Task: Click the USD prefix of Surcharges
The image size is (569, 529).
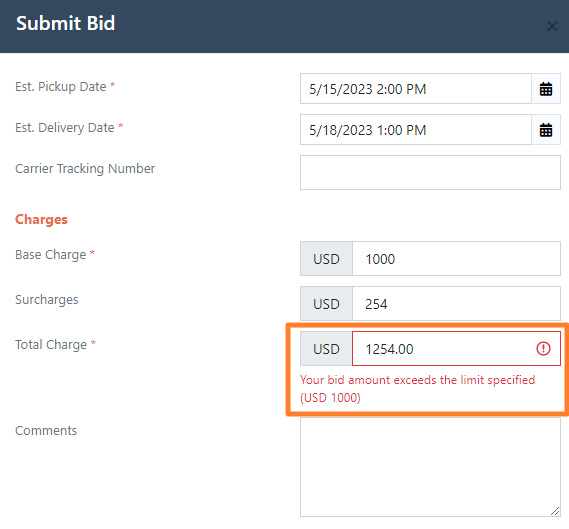Action: point(326,304)
